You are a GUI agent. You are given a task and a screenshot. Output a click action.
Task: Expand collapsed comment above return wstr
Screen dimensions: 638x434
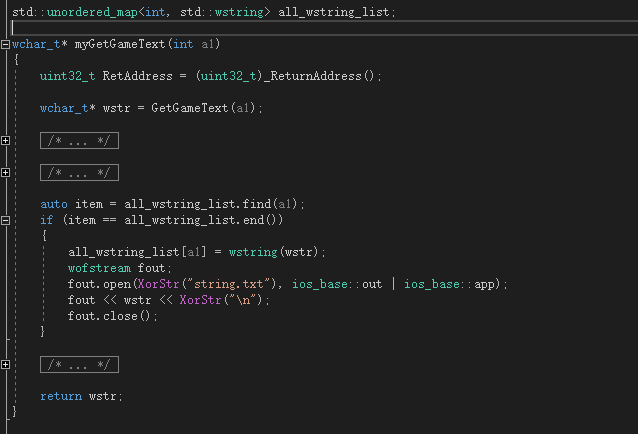click(5, 364)
